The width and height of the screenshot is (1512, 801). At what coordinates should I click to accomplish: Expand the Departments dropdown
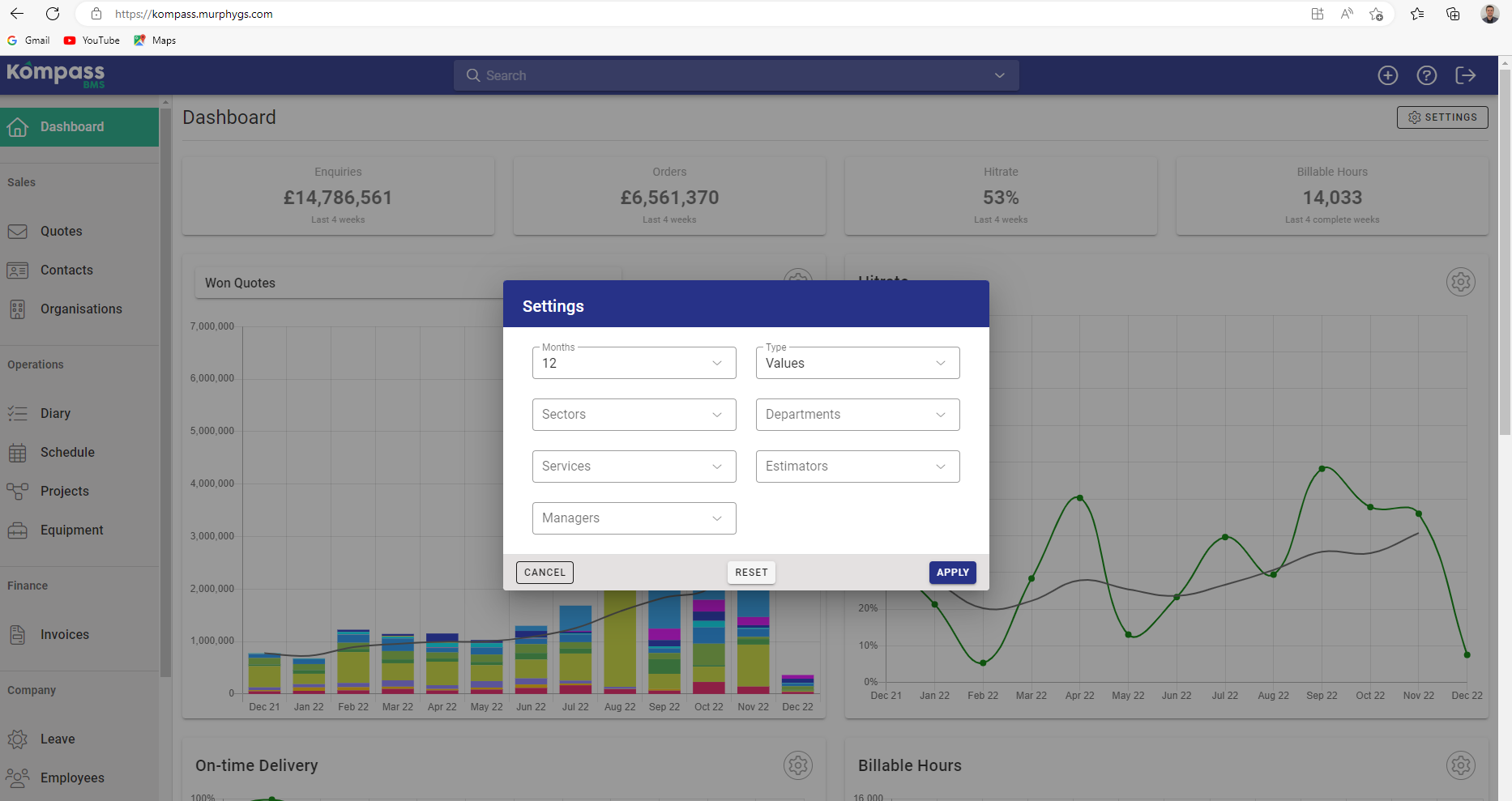[x=858, y=415]
